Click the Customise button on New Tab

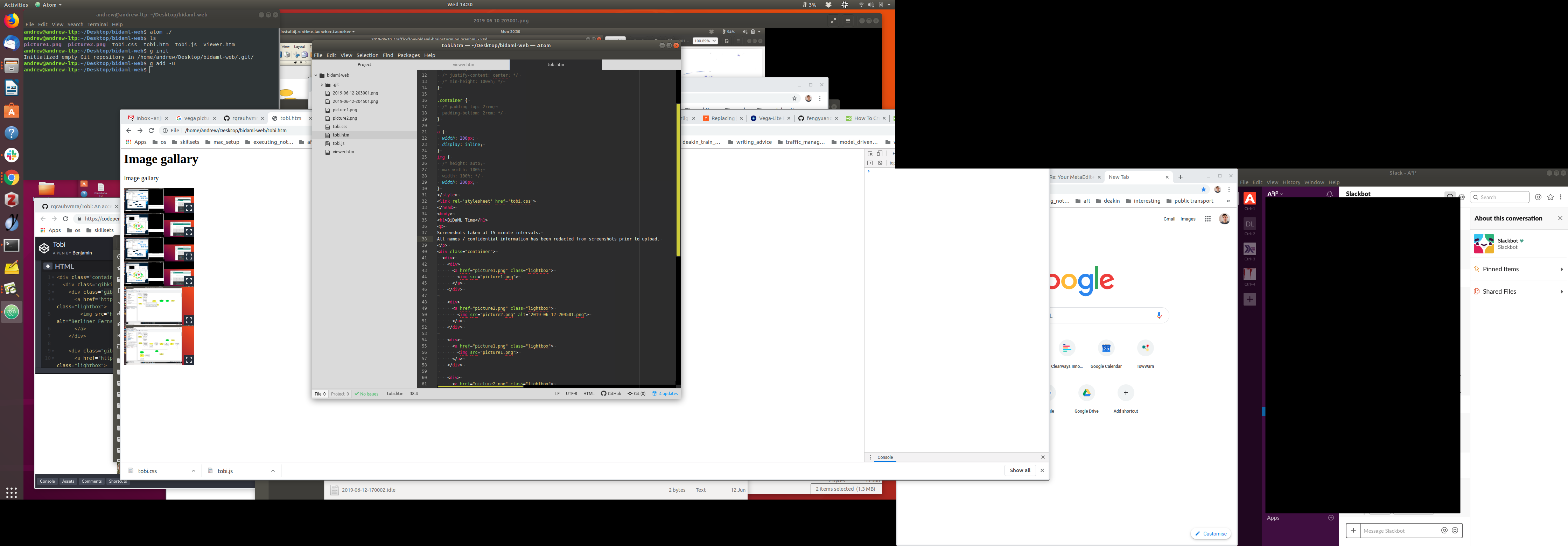pyautogui.click(x=1211, y=534)
